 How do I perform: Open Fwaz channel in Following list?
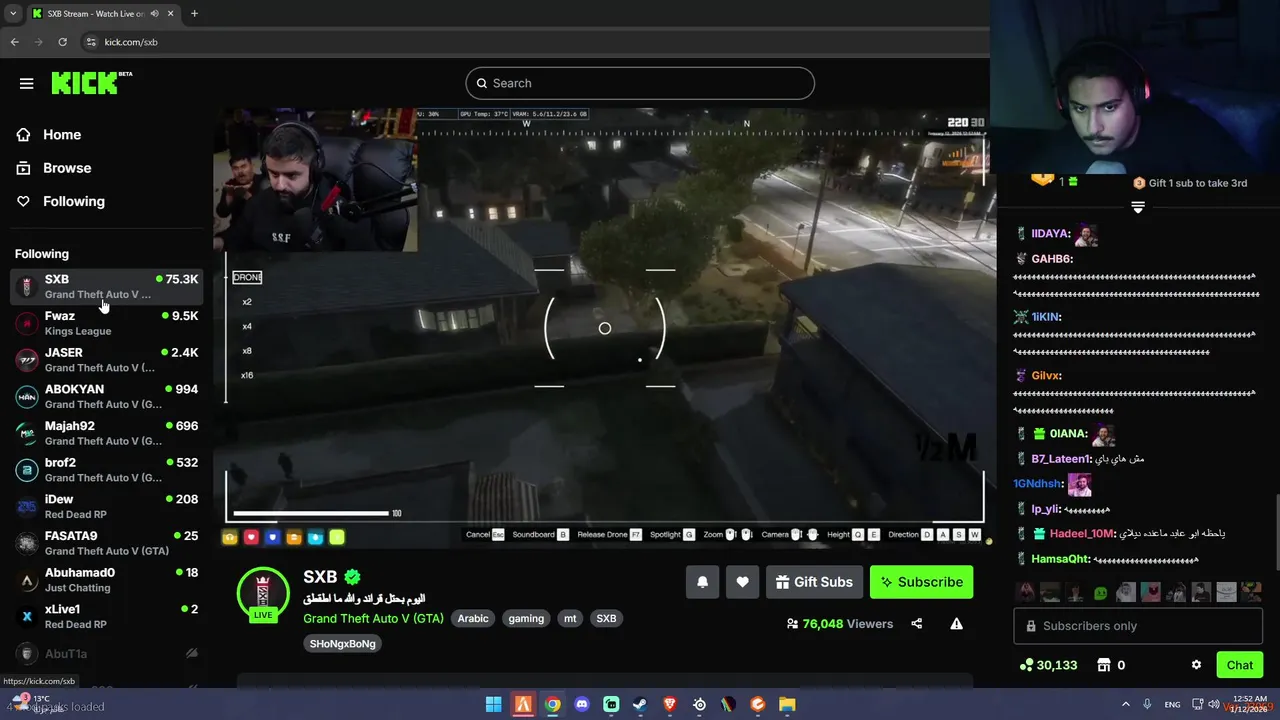tap(107, 323)
